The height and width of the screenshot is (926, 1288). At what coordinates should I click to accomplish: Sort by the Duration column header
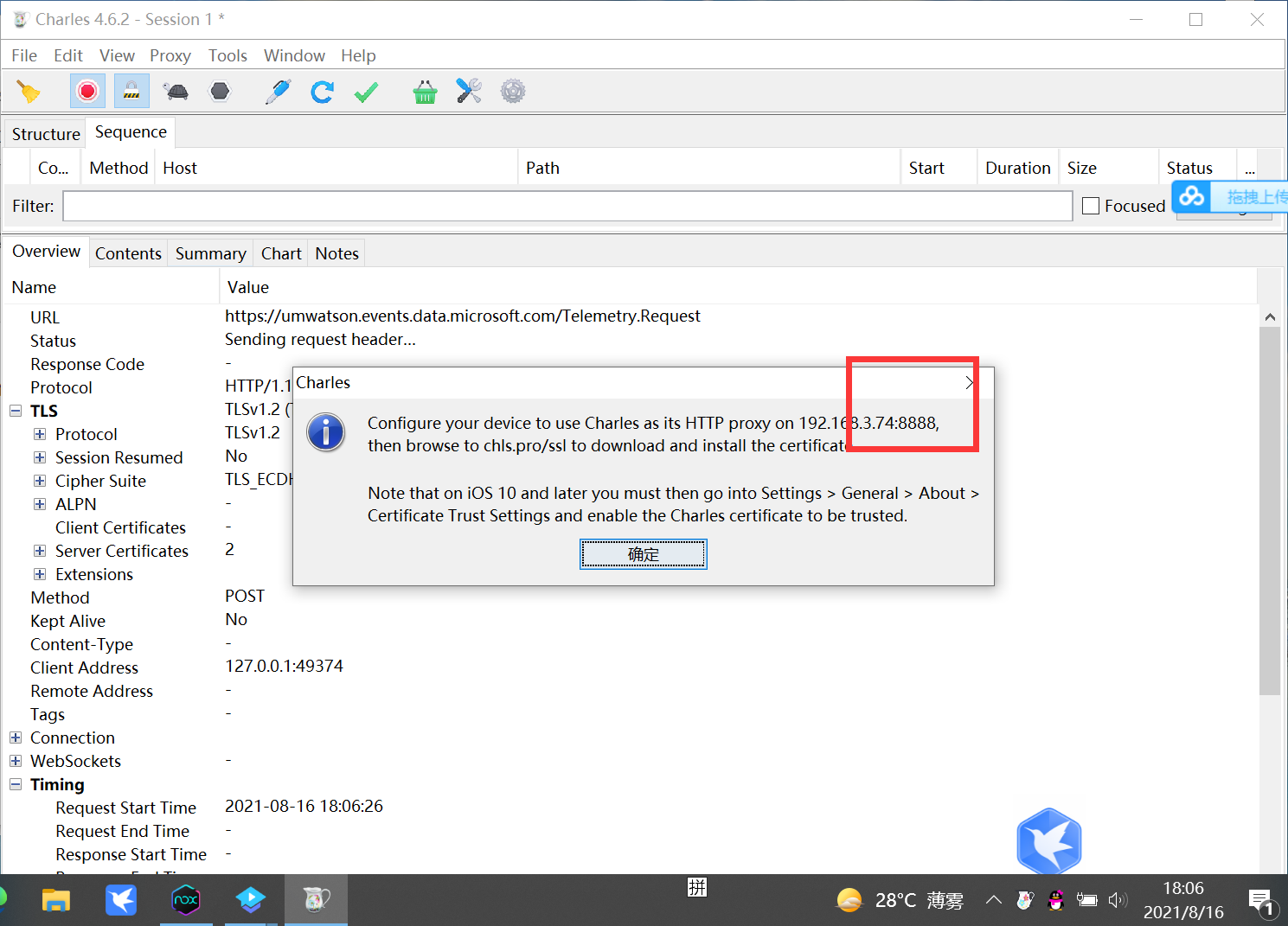(1018, 168)
